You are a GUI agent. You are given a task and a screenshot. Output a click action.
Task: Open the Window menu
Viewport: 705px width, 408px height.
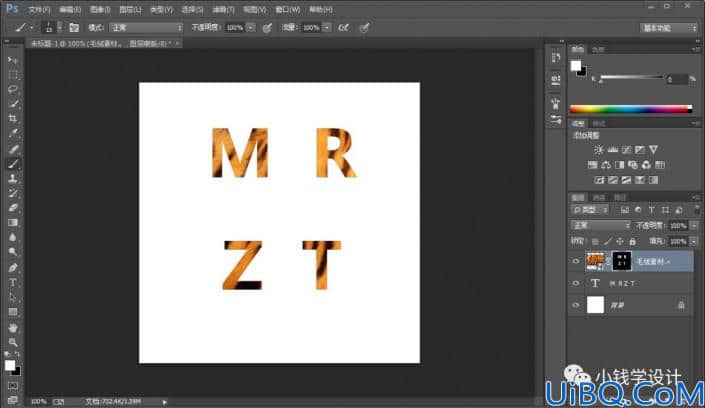pyautogui.click(x=287, y=9)
